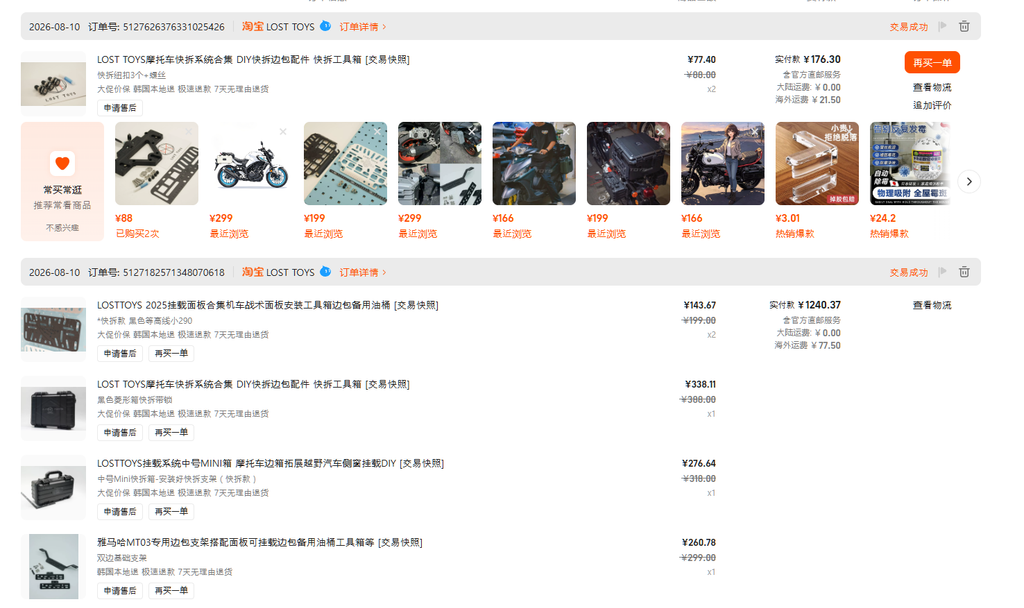
Task: Open 订单详情 for order 5127182571348070618
Action: coord(362,272)
